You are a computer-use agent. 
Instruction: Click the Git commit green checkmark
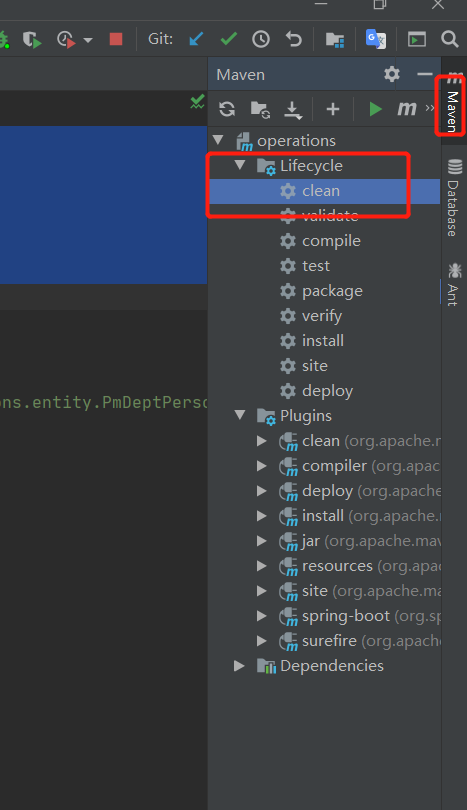coord(228,38)
